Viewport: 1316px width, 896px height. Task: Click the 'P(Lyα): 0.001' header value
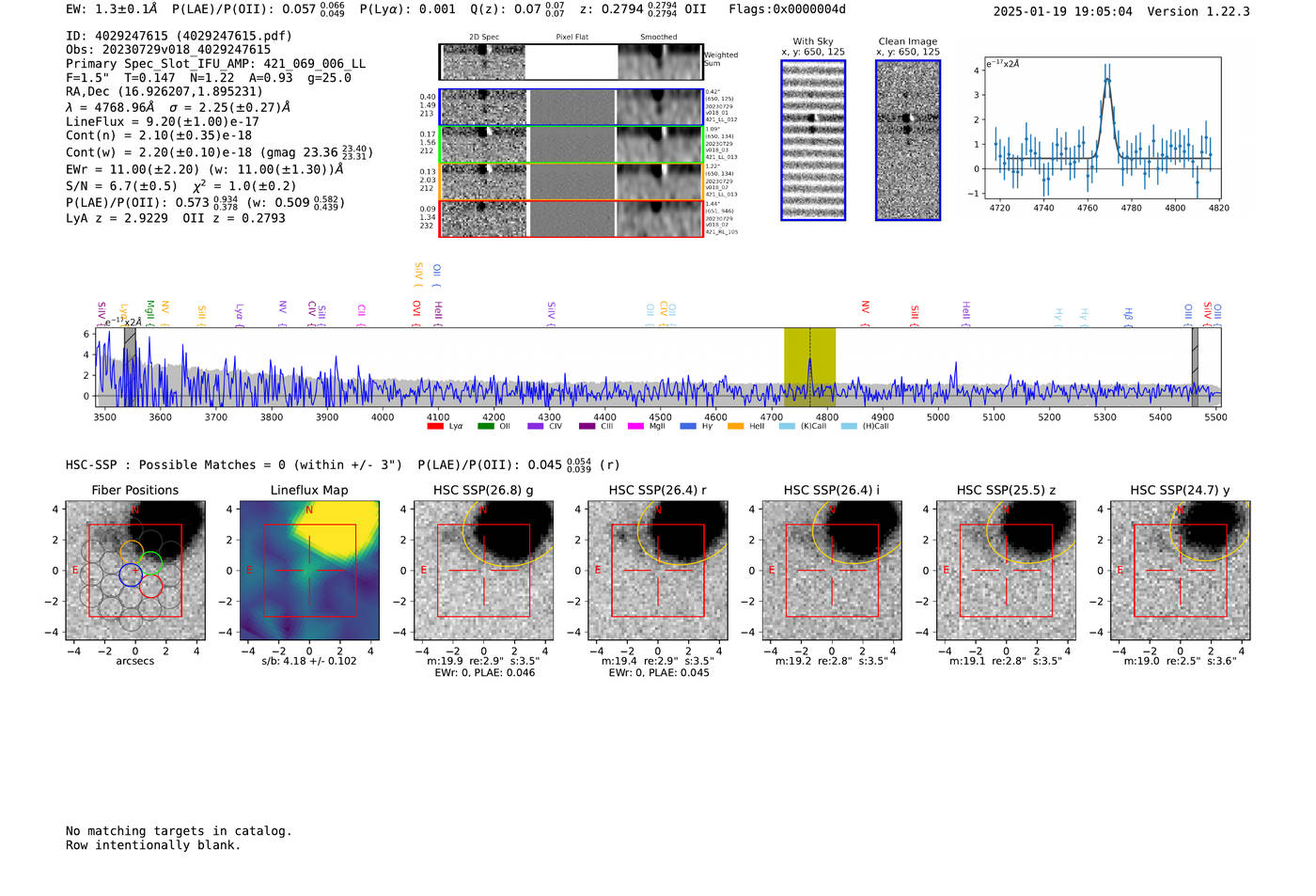click(x=407, y=9)
